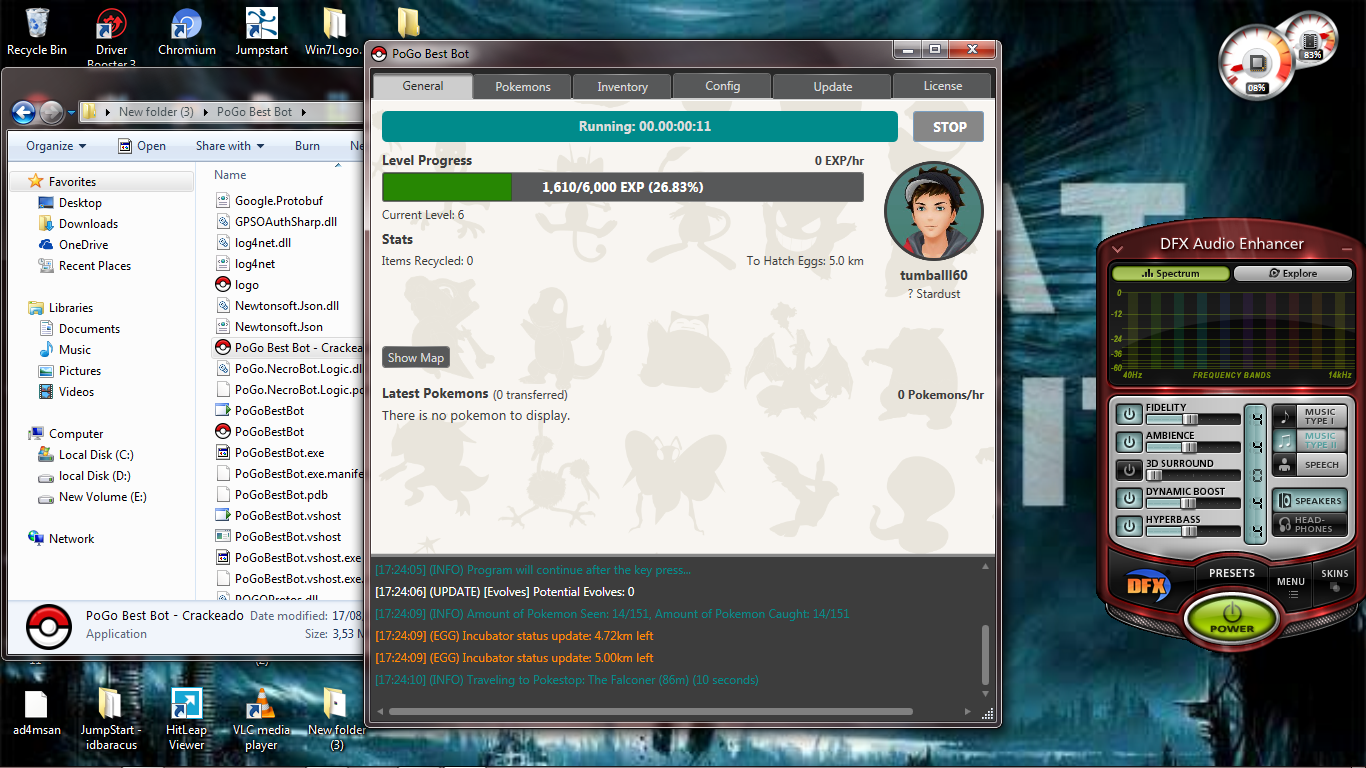Image resolution: width=1366 pixels, height=768 pixels.
Task: Toggle the Fidelity power button in DFX
Action: (1129, 414)
